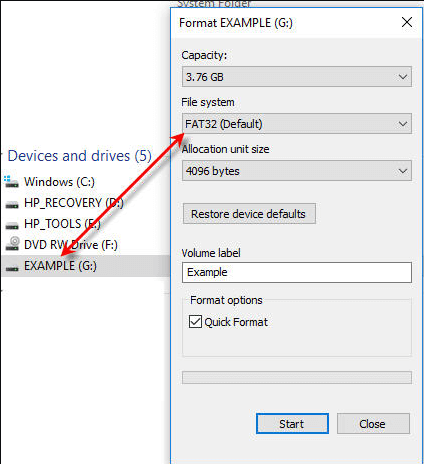Select HP_RECOVERY (D:) in drives list
This screenshot has height=464, width=424.
(74, 203)
